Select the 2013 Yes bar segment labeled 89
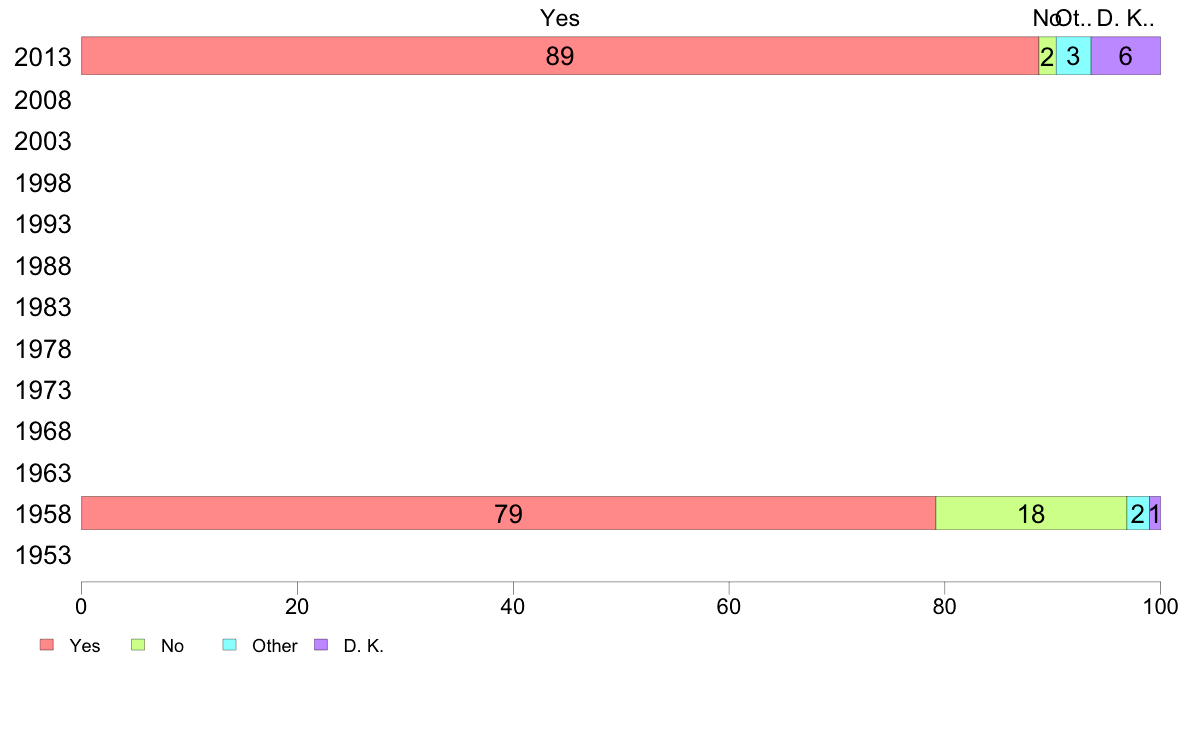The height and width of the screenshot is (736, 1188). coord(560,56)
